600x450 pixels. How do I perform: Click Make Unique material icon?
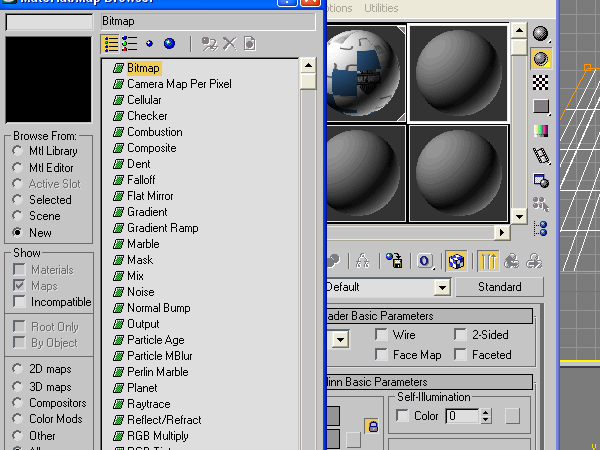tap(362, 261)
